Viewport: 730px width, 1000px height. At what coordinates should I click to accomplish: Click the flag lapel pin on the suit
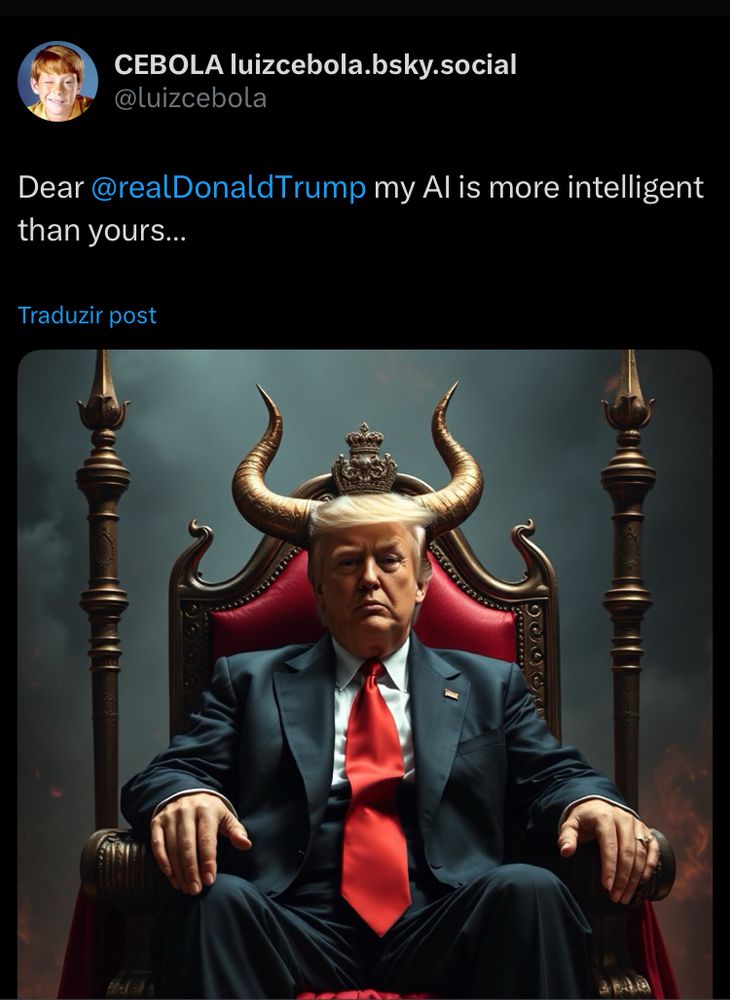click(x=451, y=695)
